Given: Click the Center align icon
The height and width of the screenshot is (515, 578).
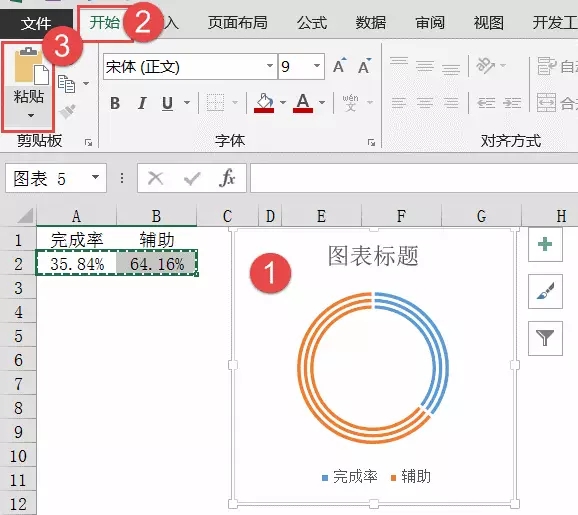Looking at the screenshot, I should tap(425, 102).
